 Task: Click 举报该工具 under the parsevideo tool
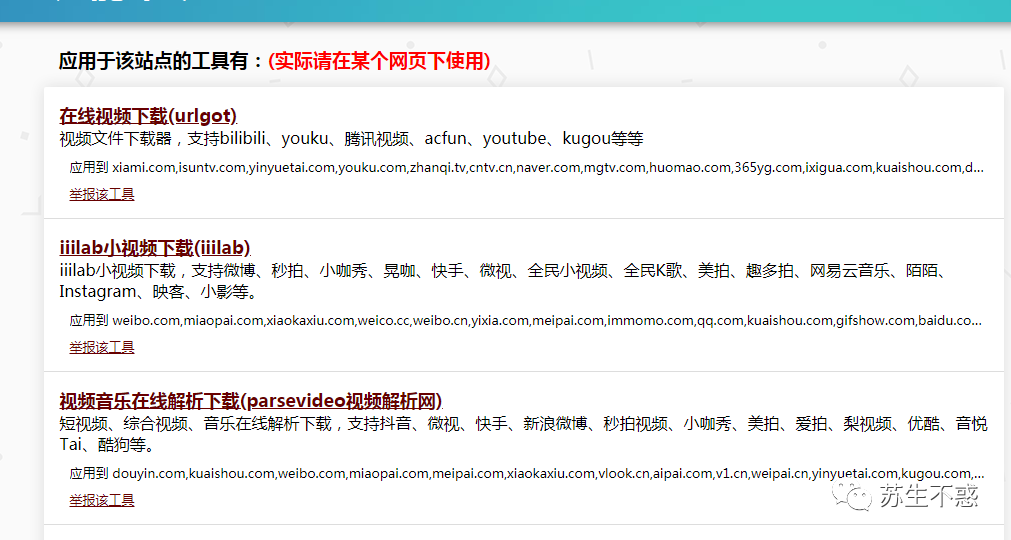[x=102, y=500]
